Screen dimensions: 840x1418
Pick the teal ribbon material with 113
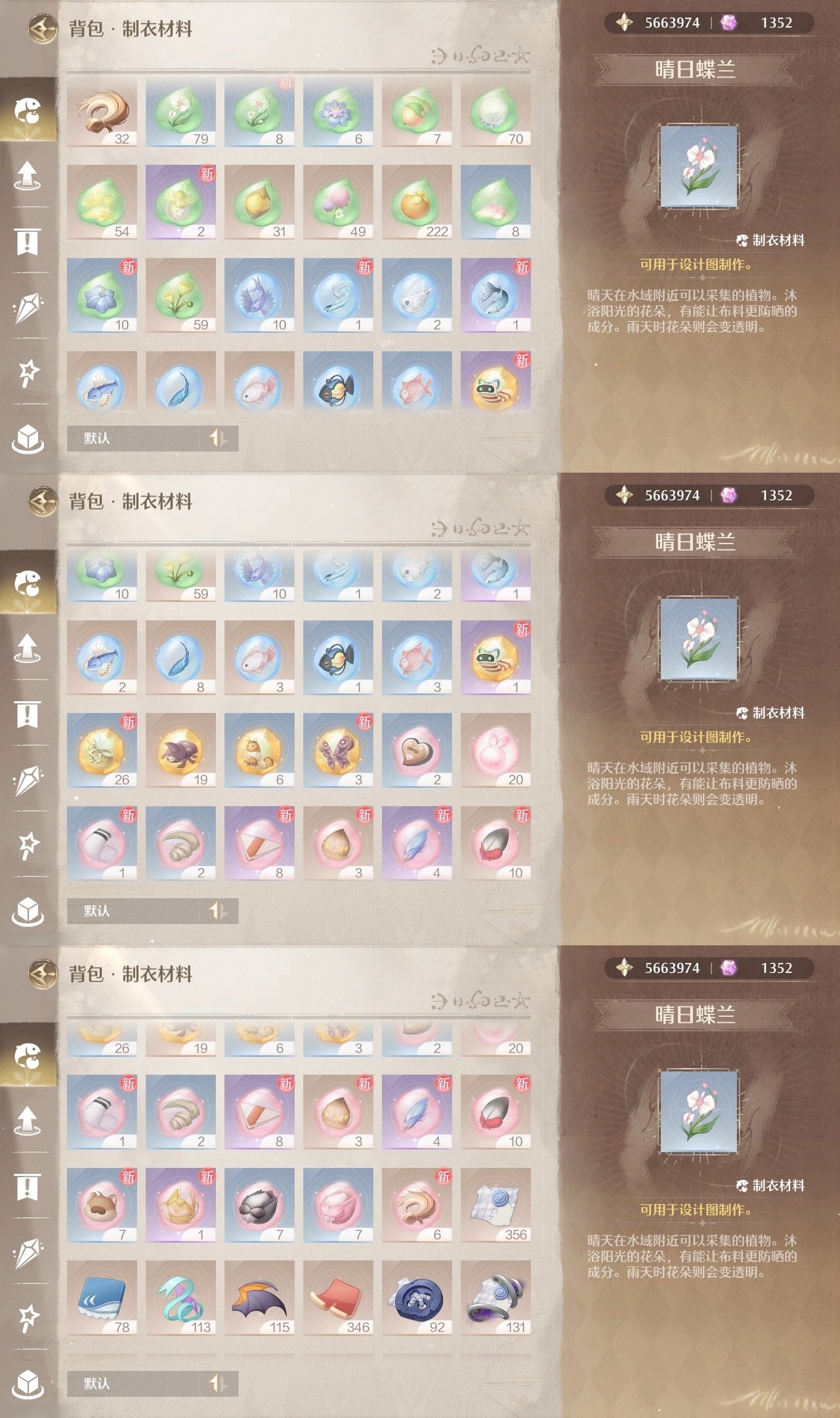(180, 1298)
